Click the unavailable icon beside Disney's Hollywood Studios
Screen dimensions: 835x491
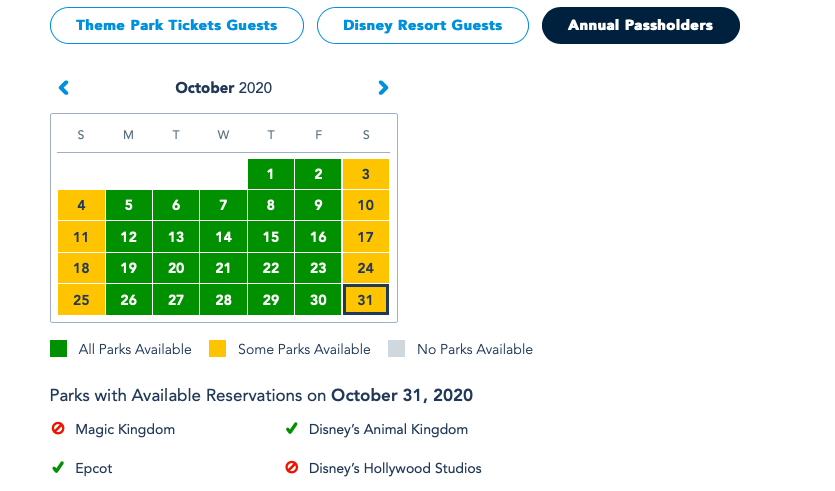pyautogui.click(x=292, y=467)
